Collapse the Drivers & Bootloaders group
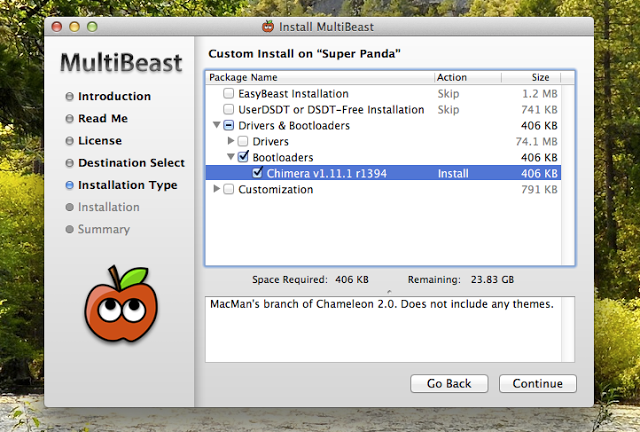Viewport: 640px width, 432px height. click(217, 125)
